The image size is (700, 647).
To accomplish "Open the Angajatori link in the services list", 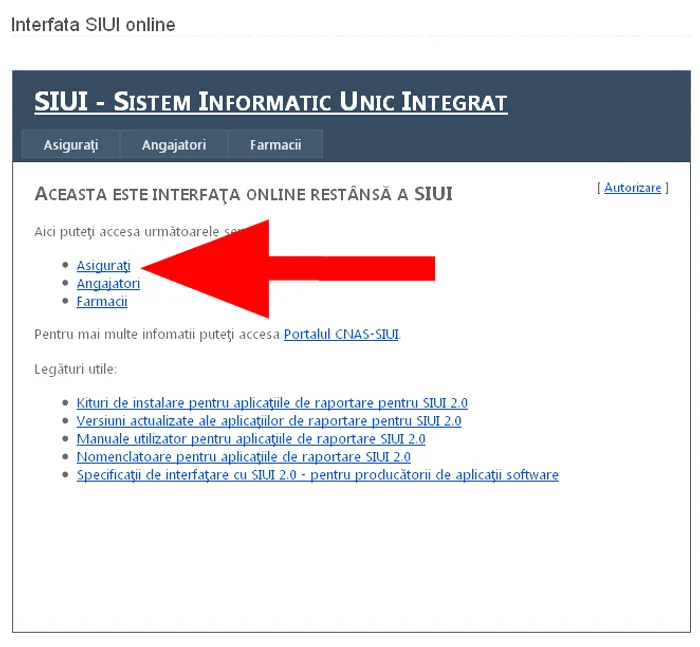I will (x=108, y=284).
